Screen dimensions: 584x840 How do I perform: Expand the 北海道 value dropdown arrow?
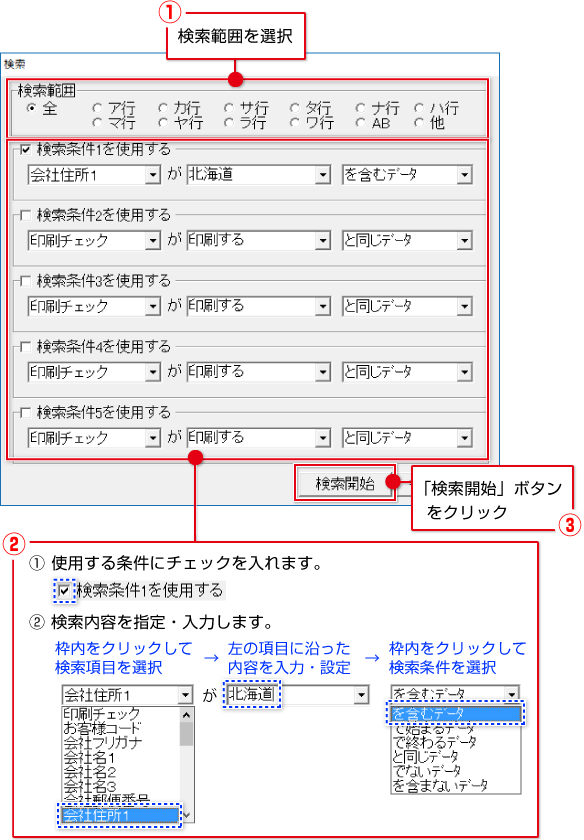(323, 175)
